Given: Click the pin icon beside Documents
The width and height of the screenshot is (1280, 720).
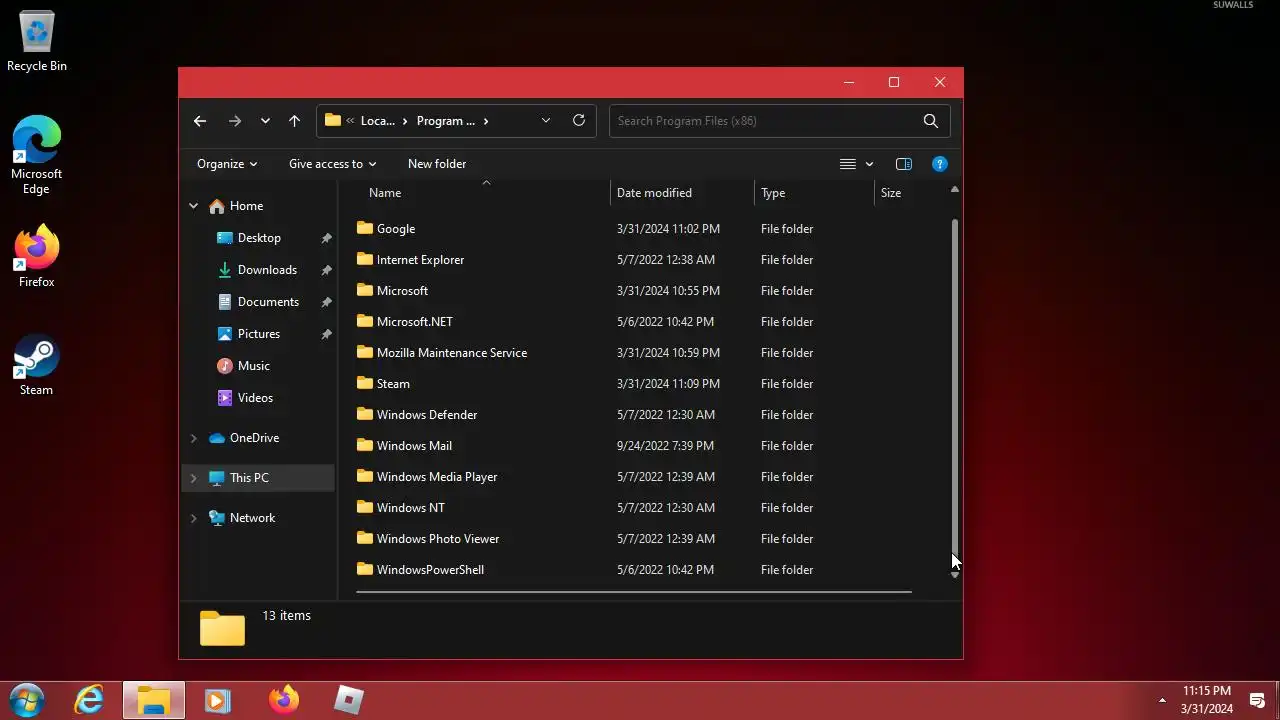Looking at the screenshot, I should 326,302.
